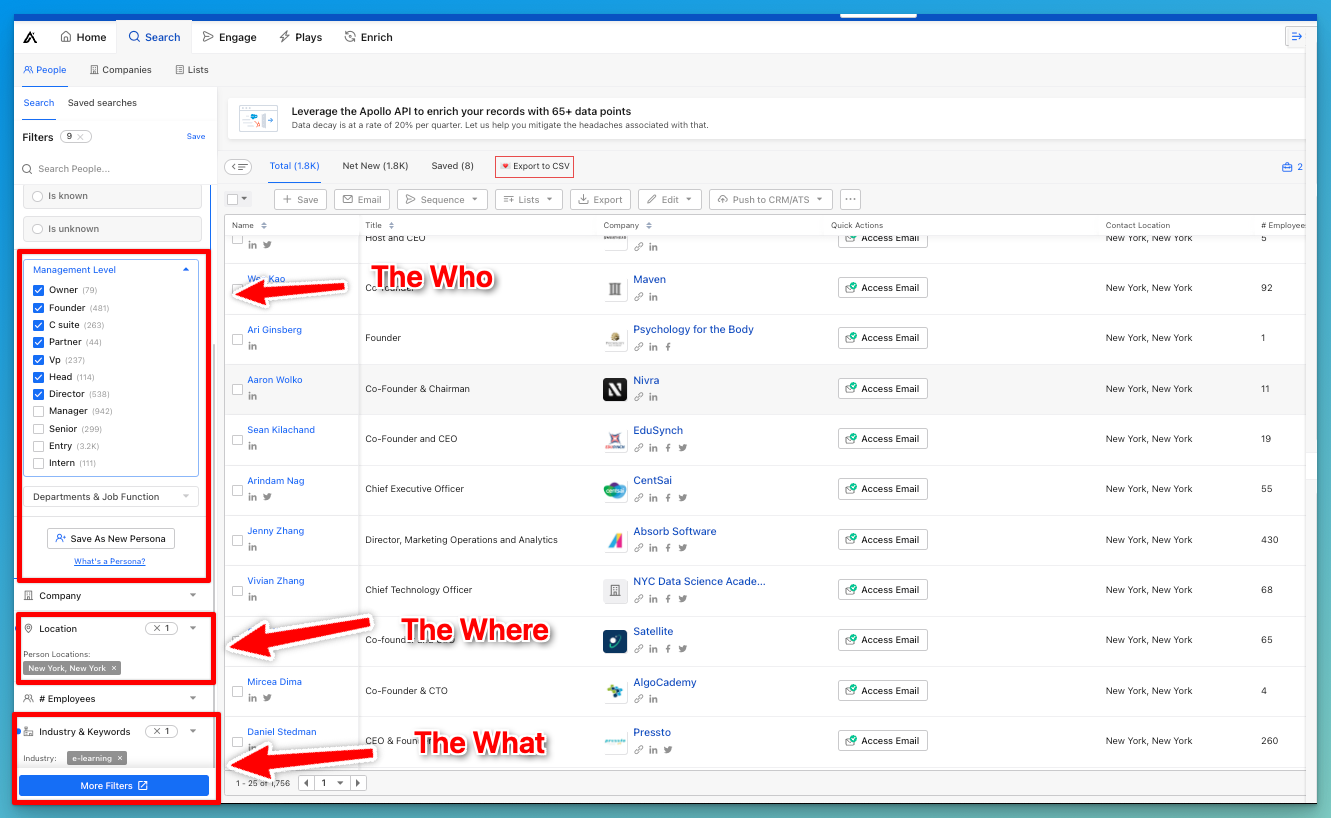The height and width of the screenshot is (818, 1331).
Task: Tick the checkbox for Ari Ginsberg's row
Action: (237, 339)
